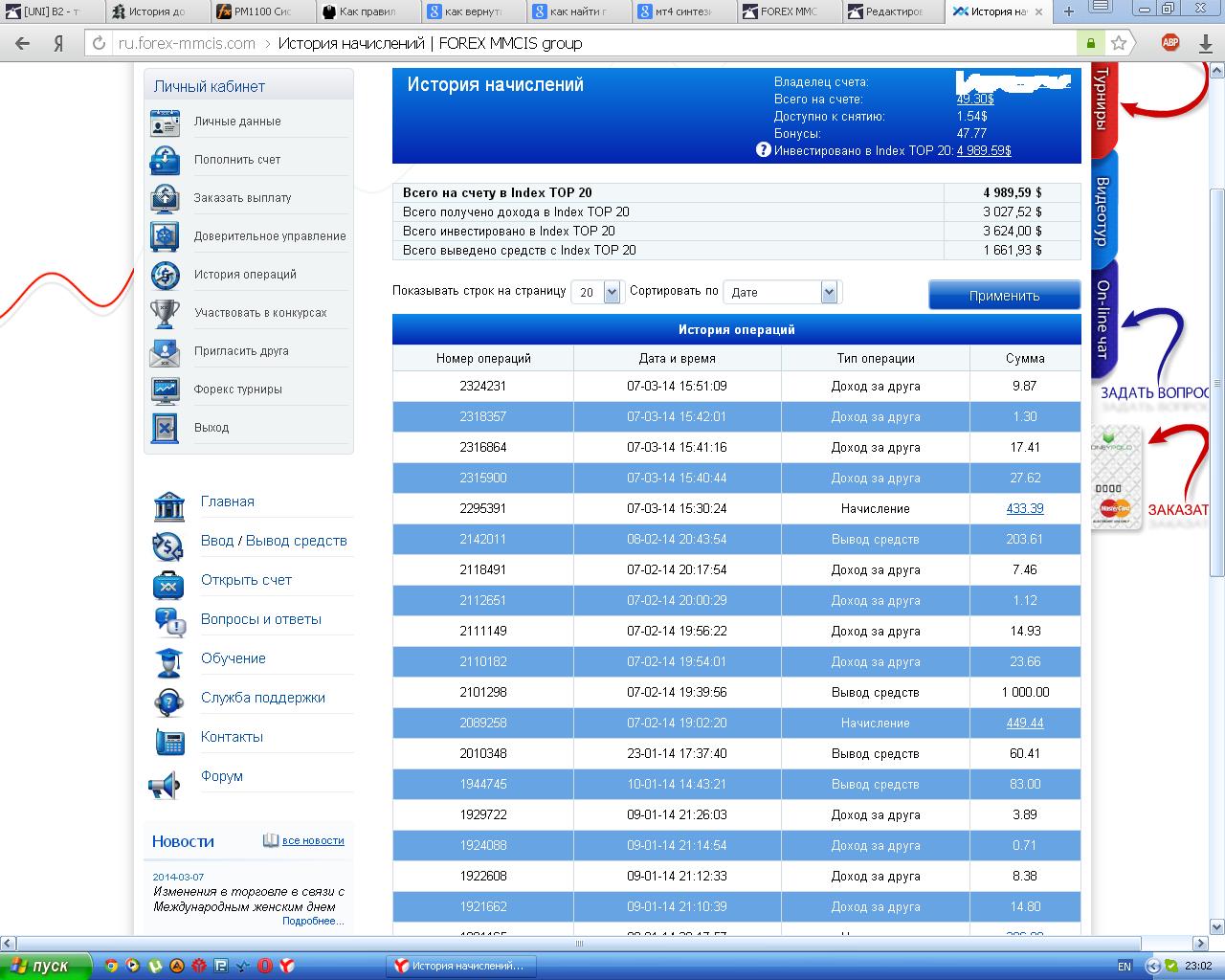Click the Форум megaphone icon

pos(165,786)
